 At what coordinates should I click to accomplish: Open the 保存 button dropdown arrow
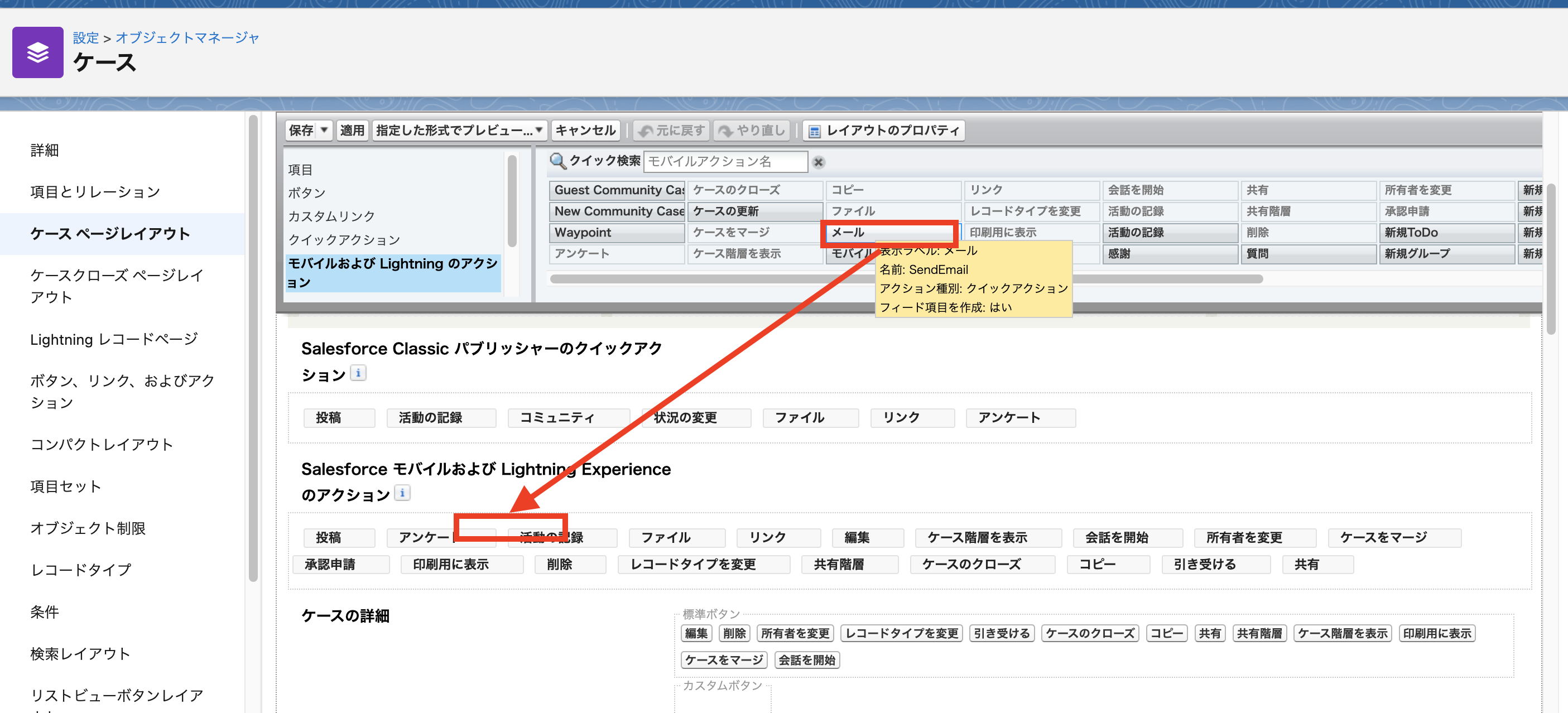pyautogui.click(x=324, y=129)
